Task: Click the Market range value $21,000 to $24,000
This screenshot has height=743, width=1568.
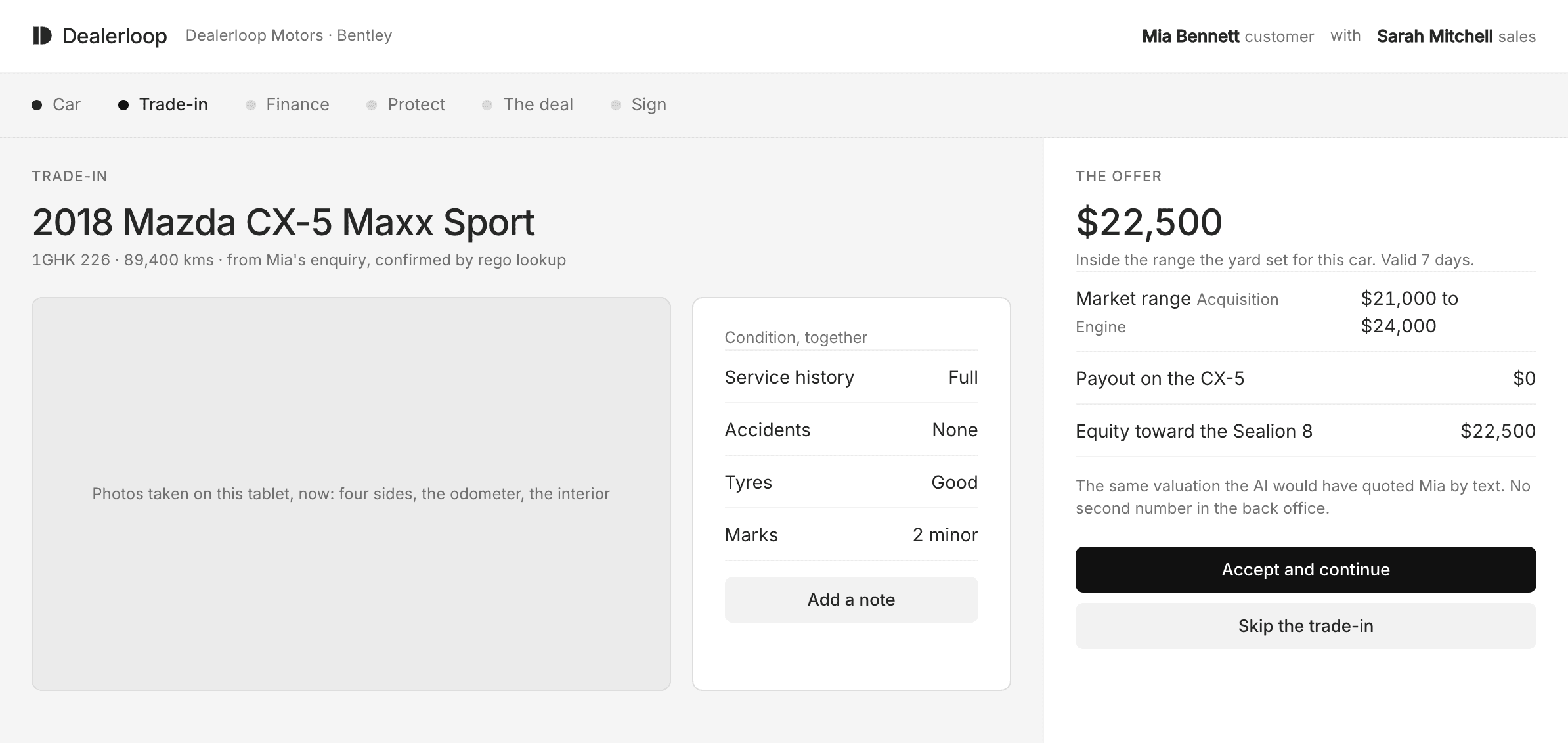Action: (x=1409, y=312)
